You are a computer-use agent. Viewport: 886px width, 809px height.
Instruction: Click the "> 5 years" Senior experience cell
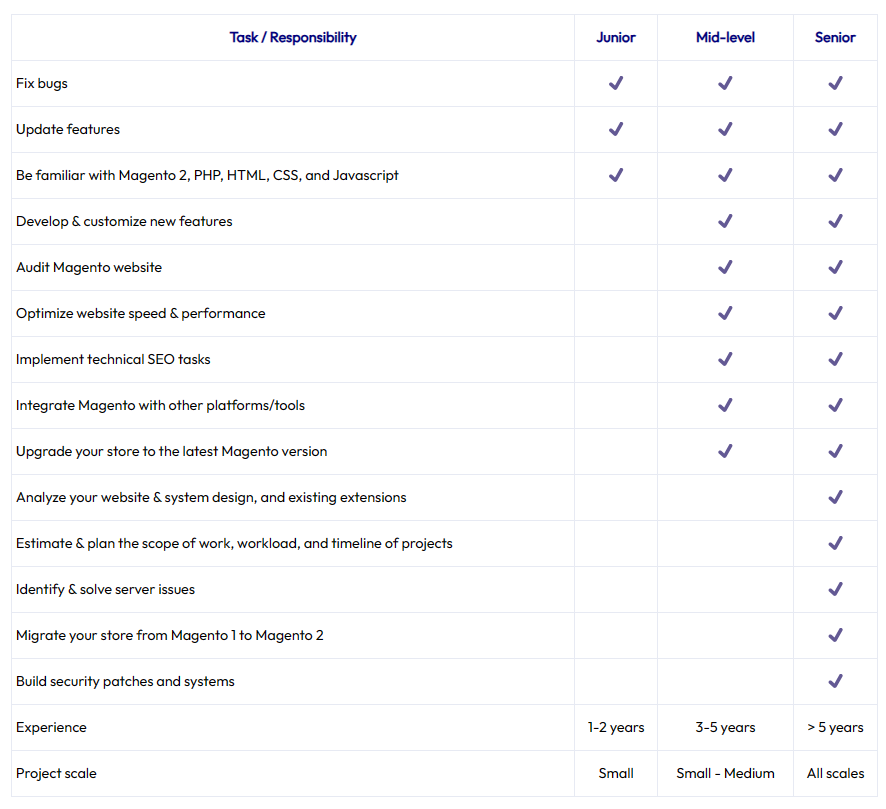835,728
